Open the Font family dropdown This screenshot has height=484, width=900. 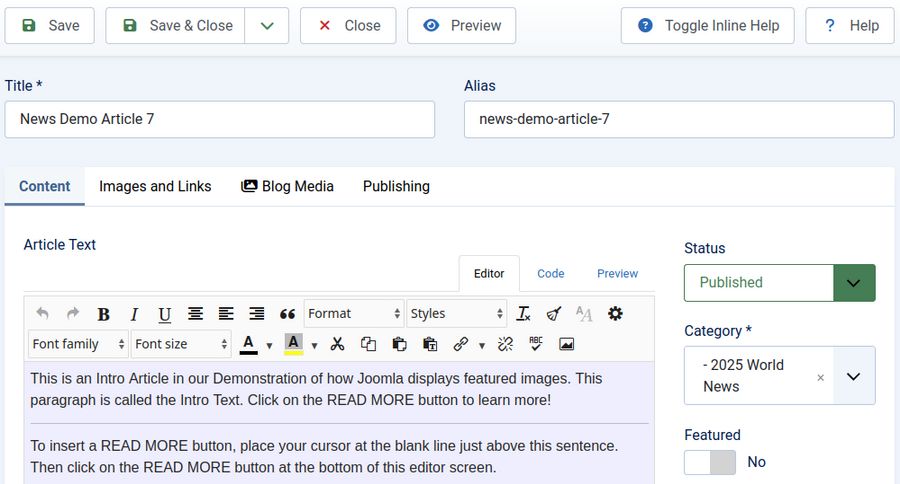point(79,344)
